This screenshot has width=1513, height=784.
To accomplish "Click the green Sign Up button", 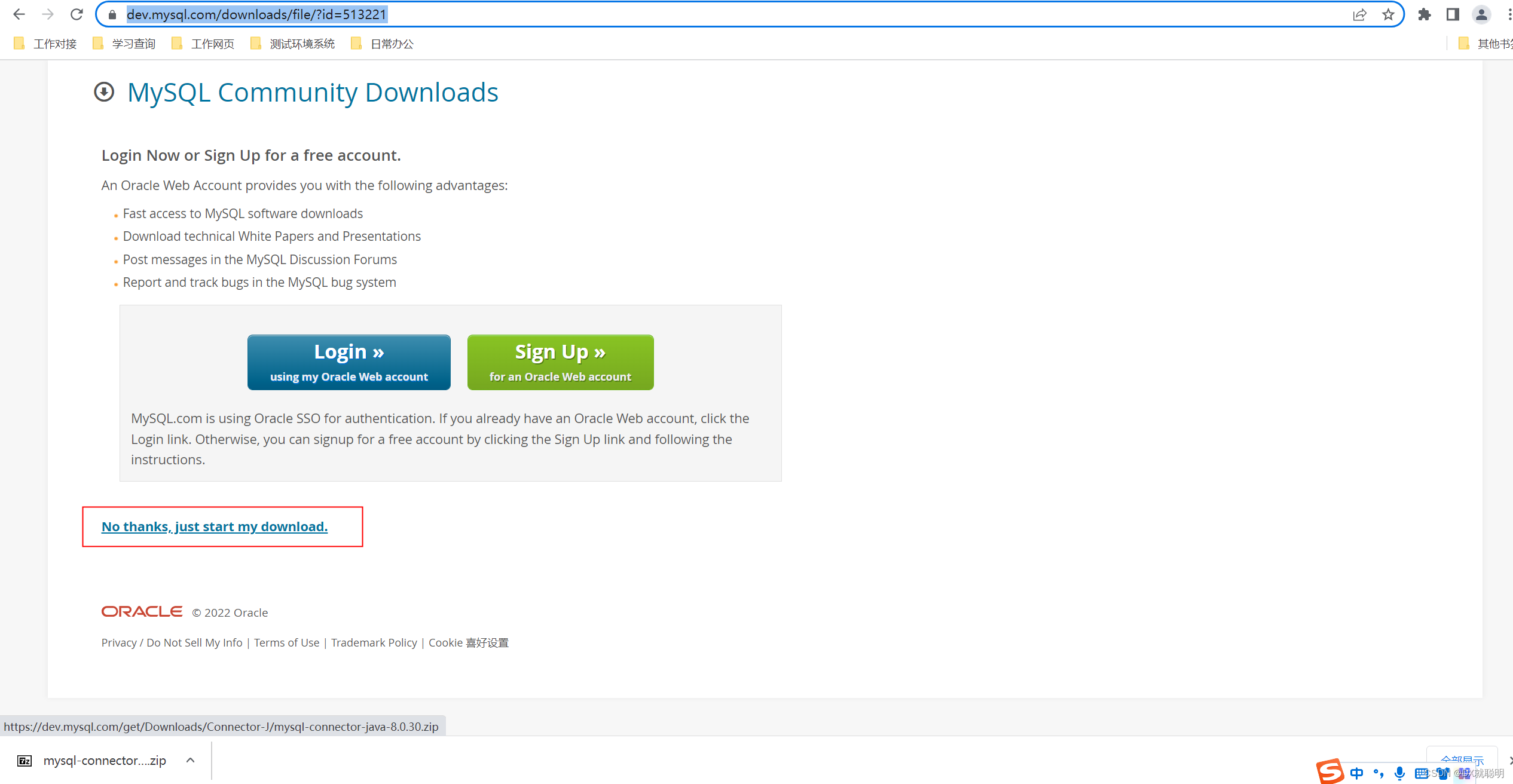I will (x=560, y=362).
